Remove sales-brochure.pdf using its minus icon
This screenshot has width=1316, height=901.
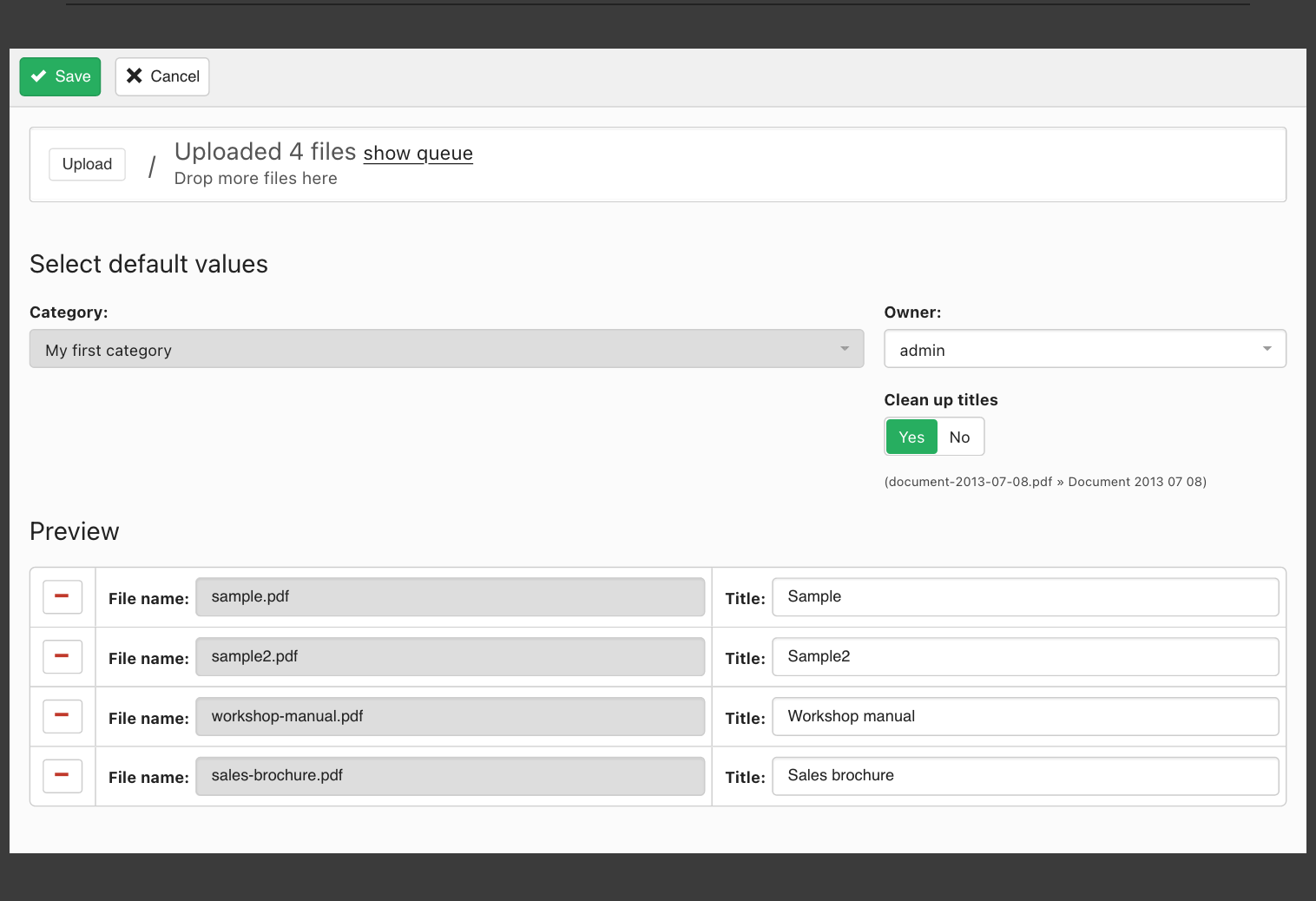(x=63, y=776)
